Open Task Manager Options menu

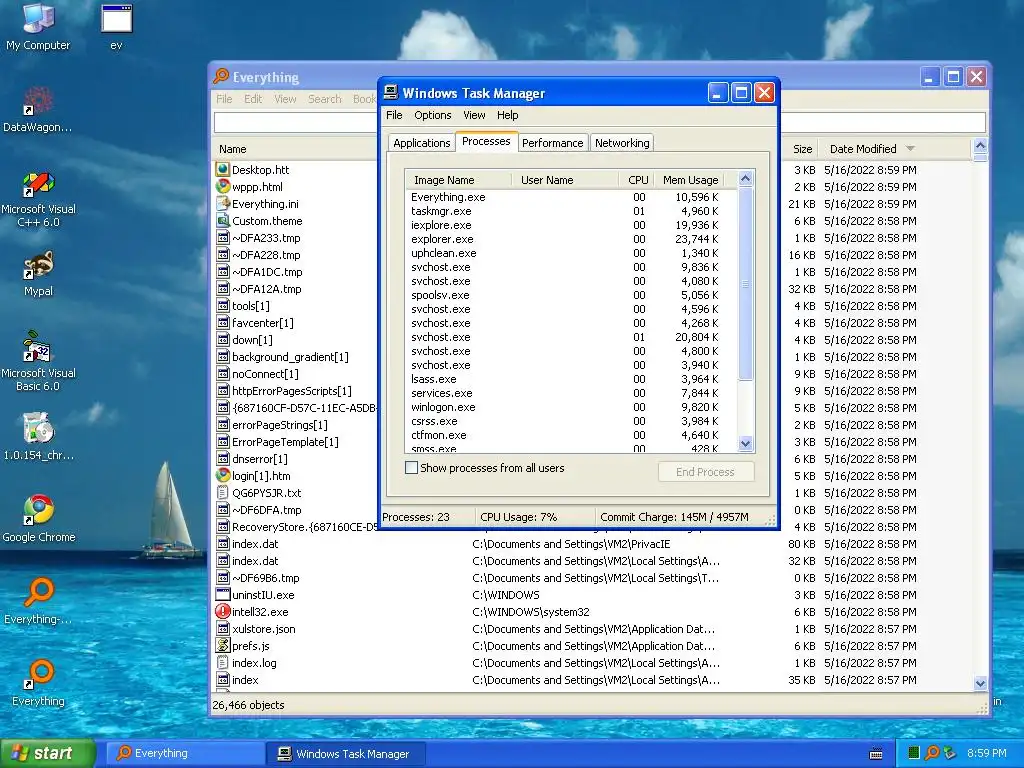432,115
